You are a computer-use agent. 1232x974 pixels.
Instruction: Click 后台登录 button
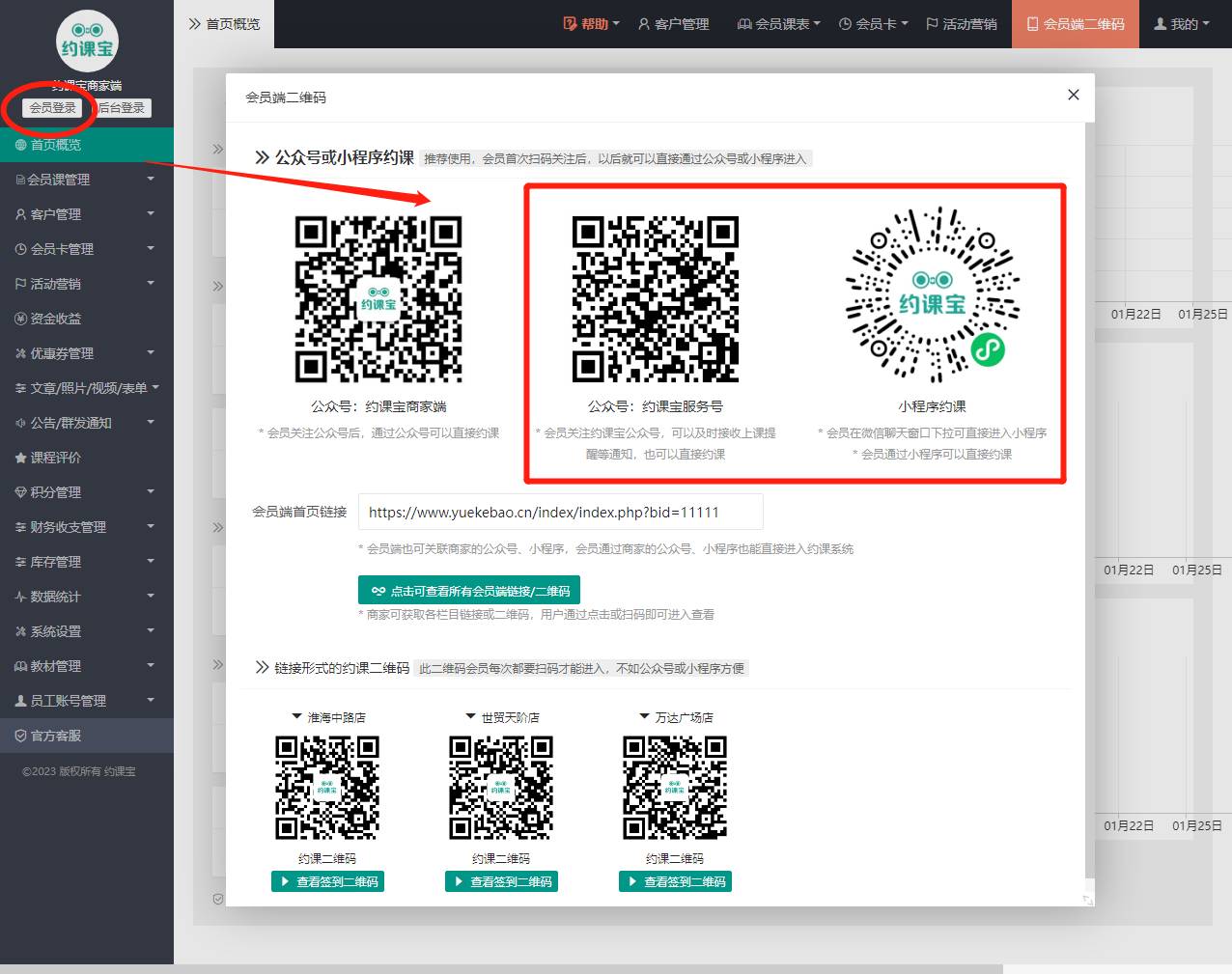122,108
